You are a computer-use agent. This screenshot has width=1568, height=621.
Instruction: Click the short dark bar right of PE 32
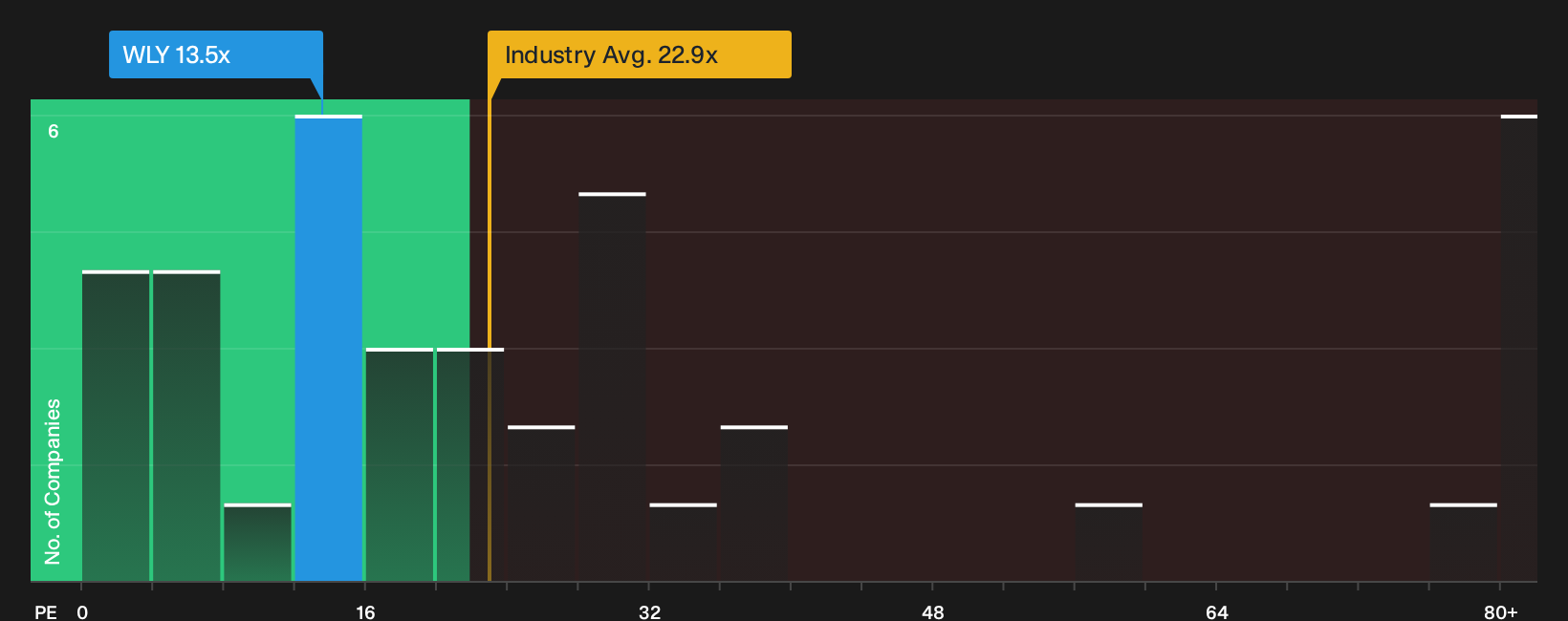click(x=683, y=543)
